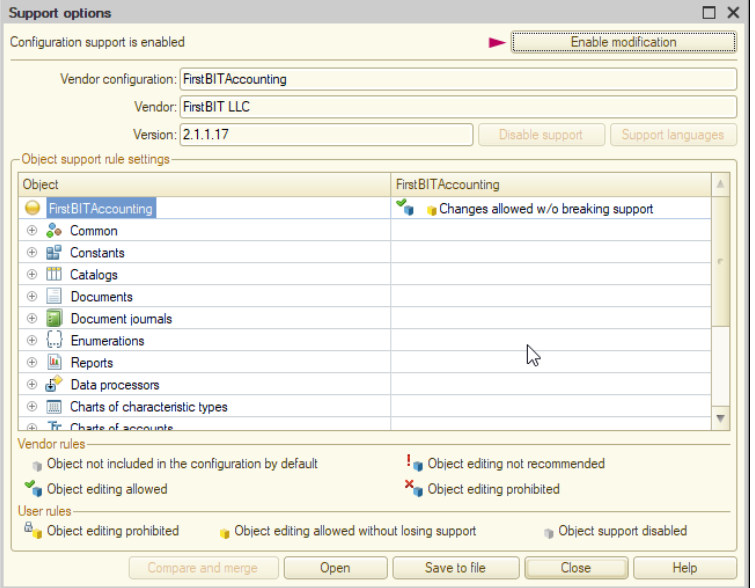
Task: Open Help for support options
Action: (x=685, y=568)
